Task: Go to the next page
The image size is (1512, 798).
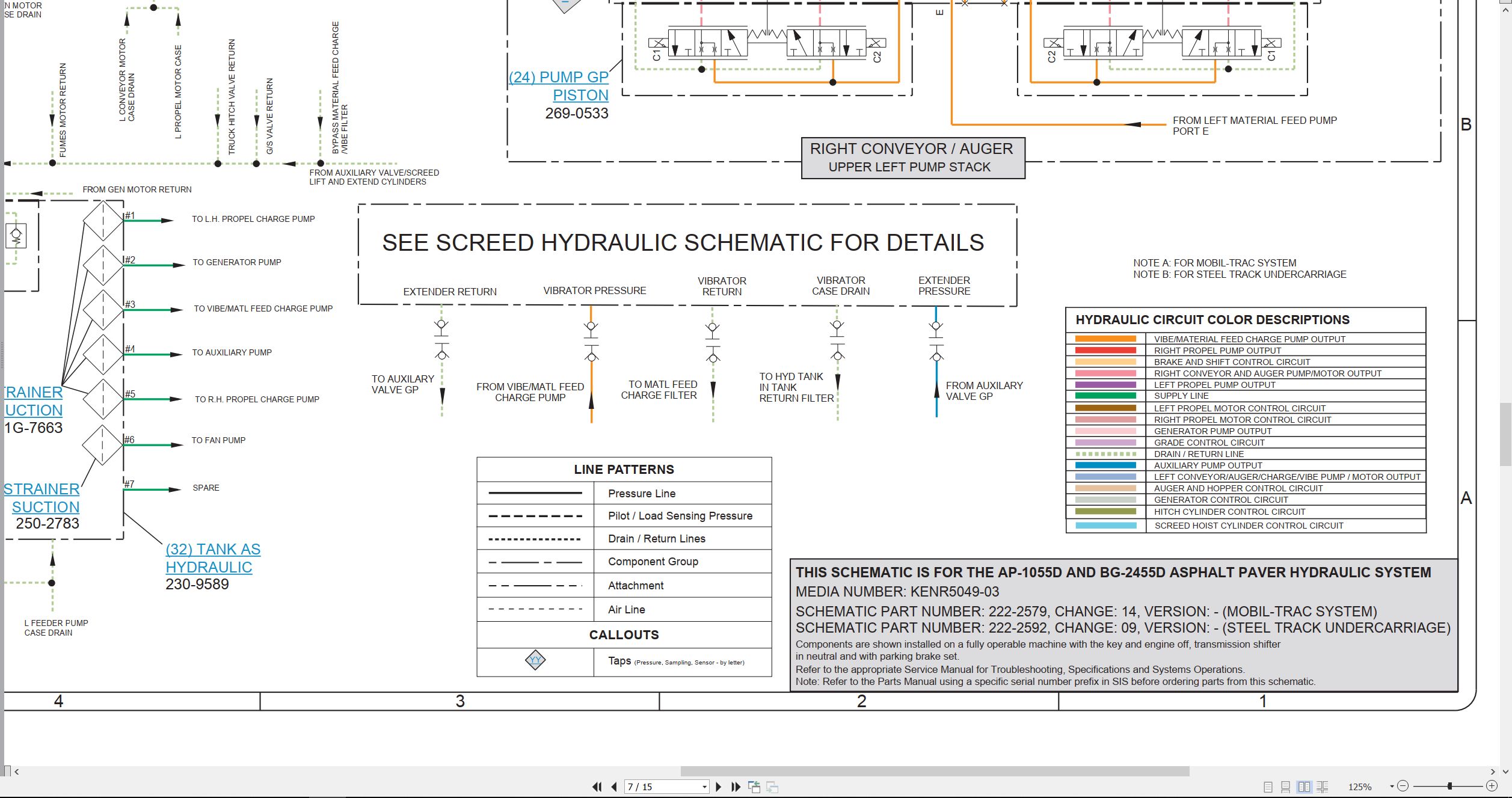Action: (x=718, y=787)
